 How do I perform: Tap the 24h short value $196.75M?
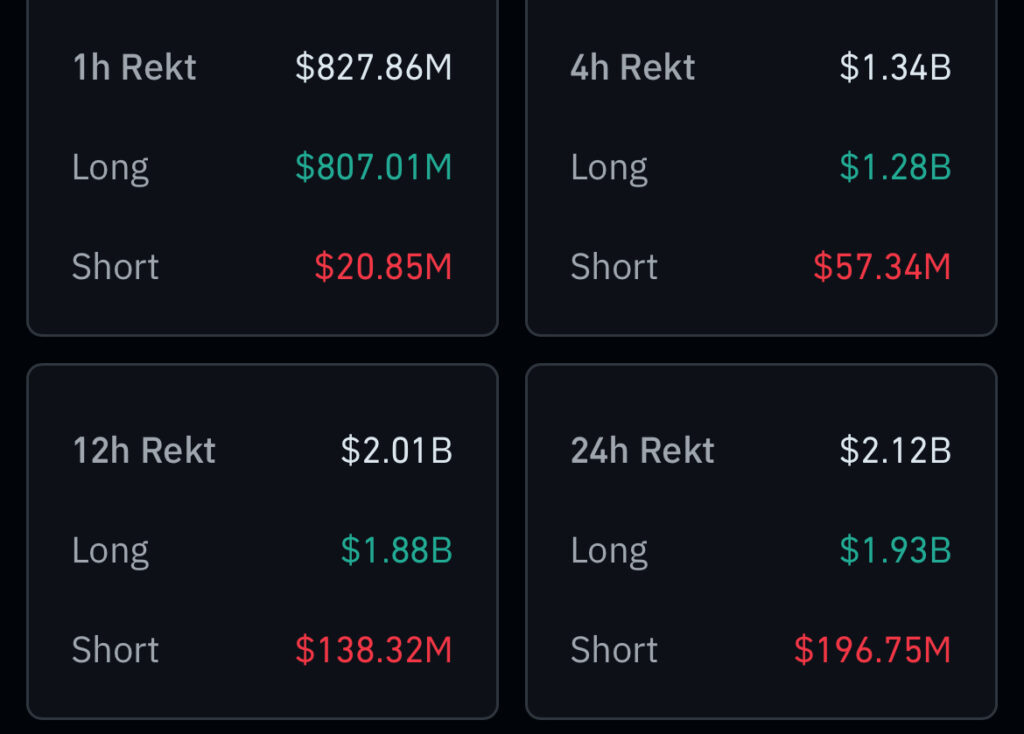pyautogui.click(x=872, y=650)
